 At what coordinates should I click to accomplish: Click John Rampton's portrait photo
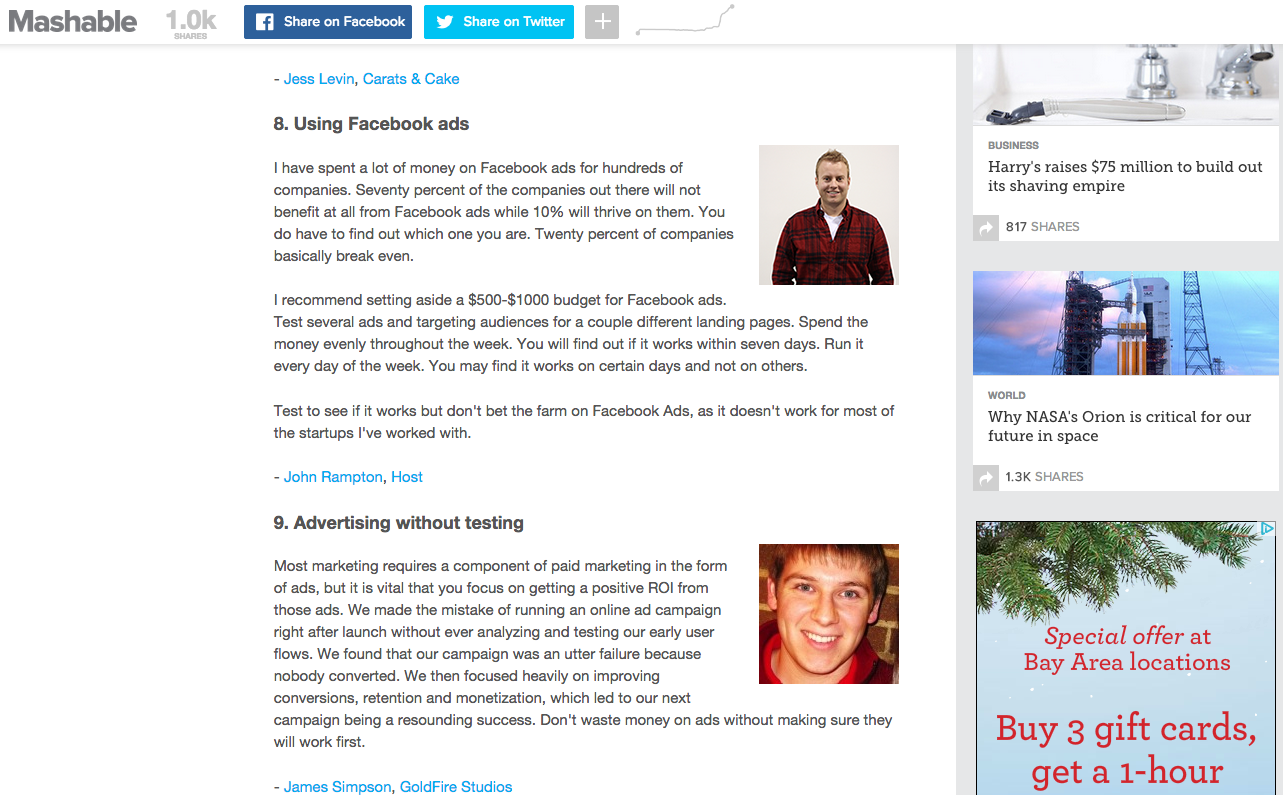pyautogui.click(x=829, y=215)
